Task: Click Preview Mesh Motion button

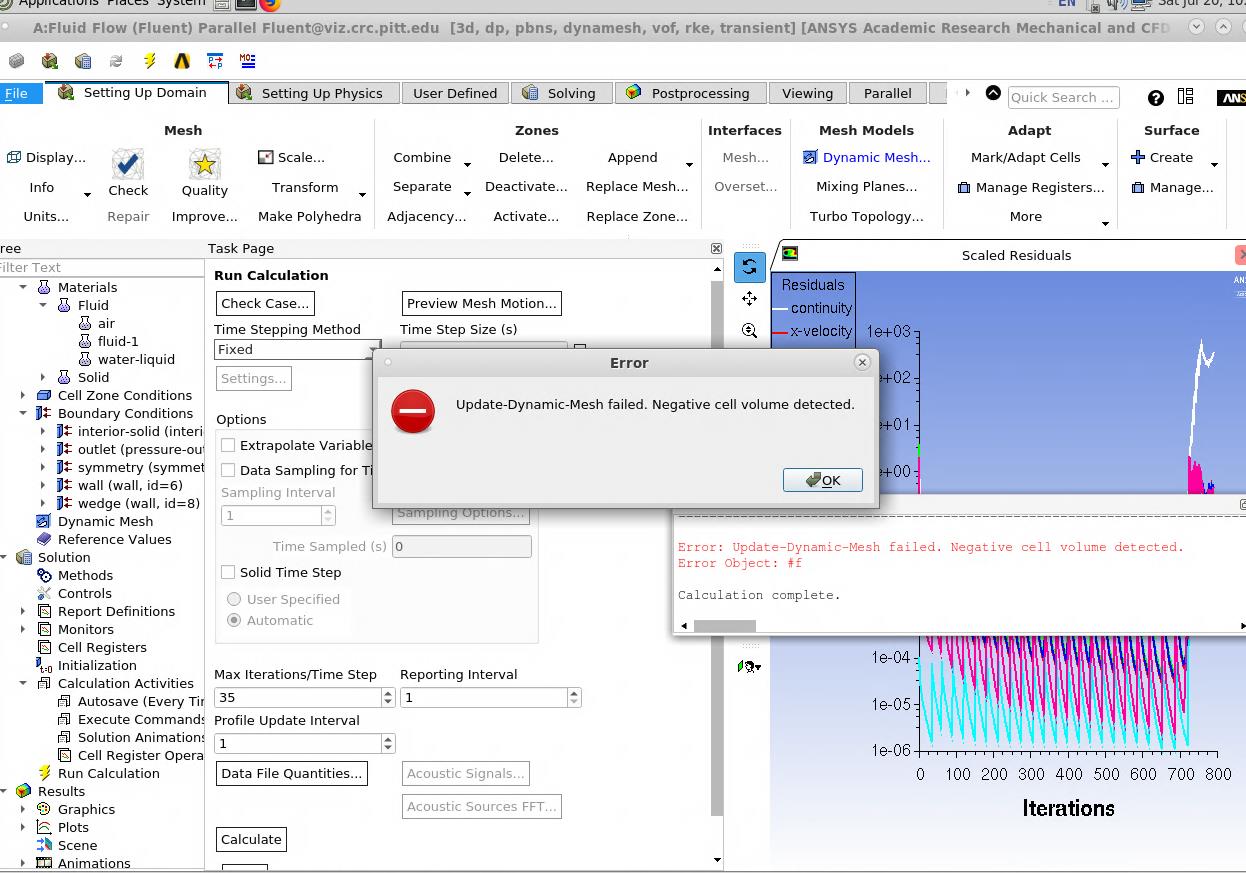Action: point(481,303)
